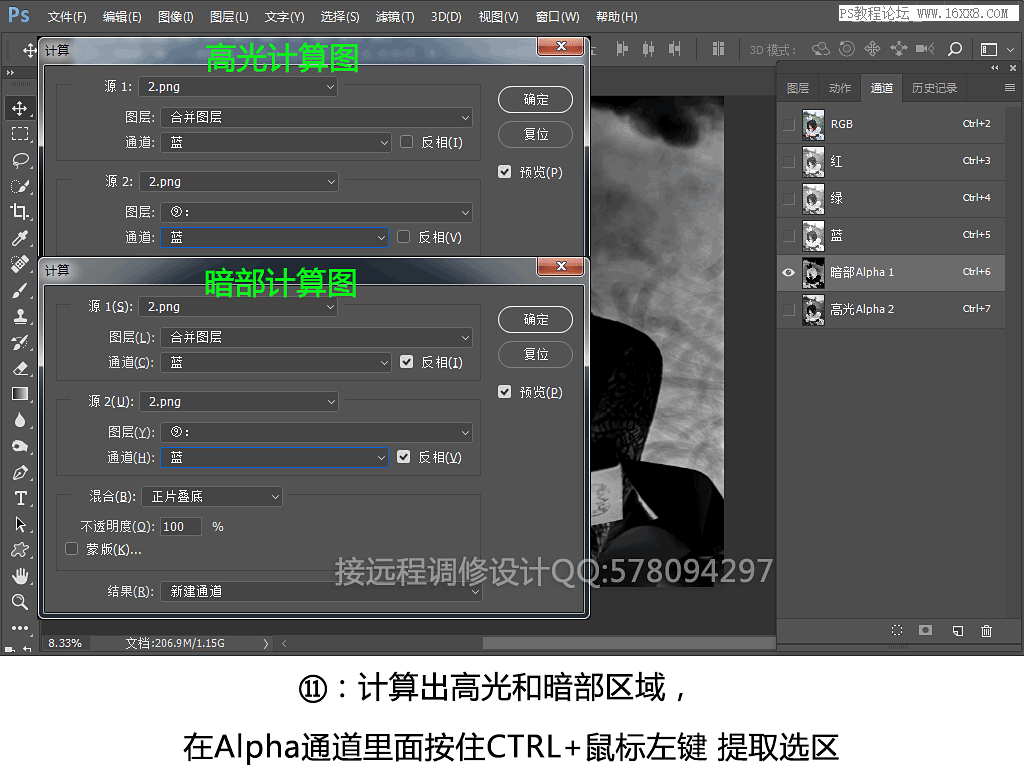Open the Channels panel options menu
The image size is (1024, 779).
point(1010,87)
